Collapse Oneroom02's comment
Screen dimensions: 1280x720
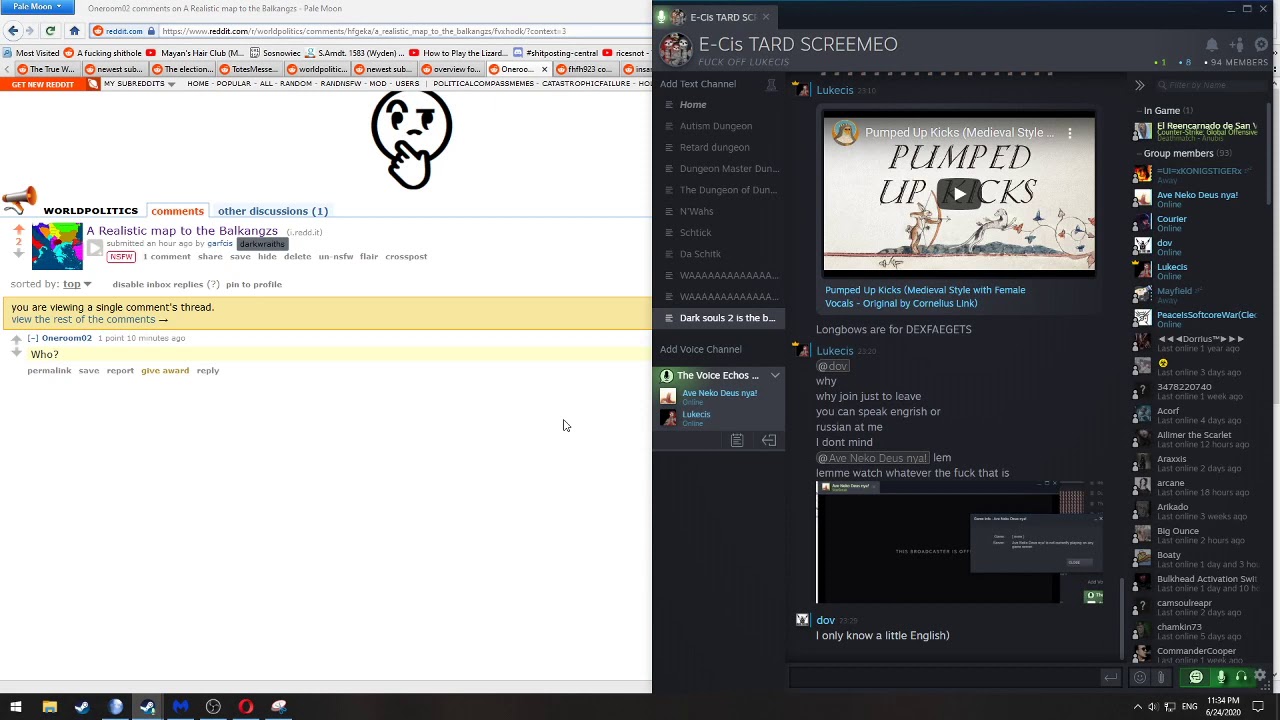click(33, 338)
